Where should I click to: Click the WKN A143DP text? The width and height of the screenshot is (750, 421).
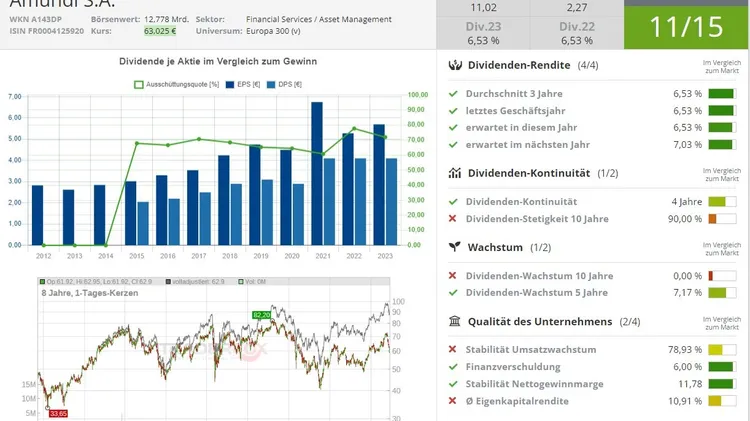click(x=35, y=20)
